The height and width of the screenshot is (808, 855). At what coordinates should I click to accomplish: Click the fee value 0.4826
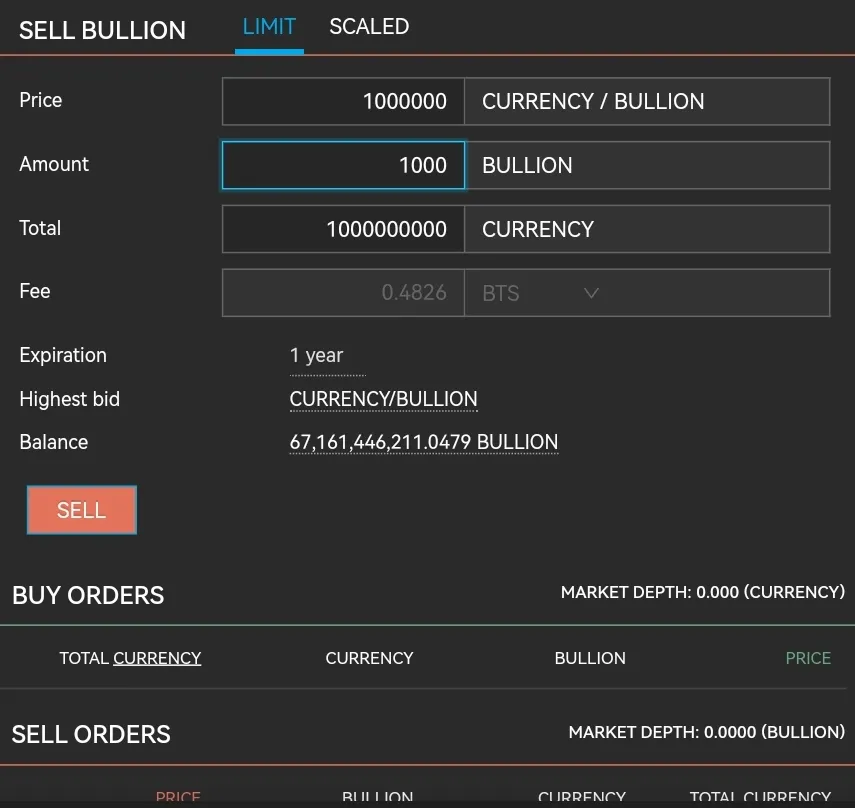point(414,293)
